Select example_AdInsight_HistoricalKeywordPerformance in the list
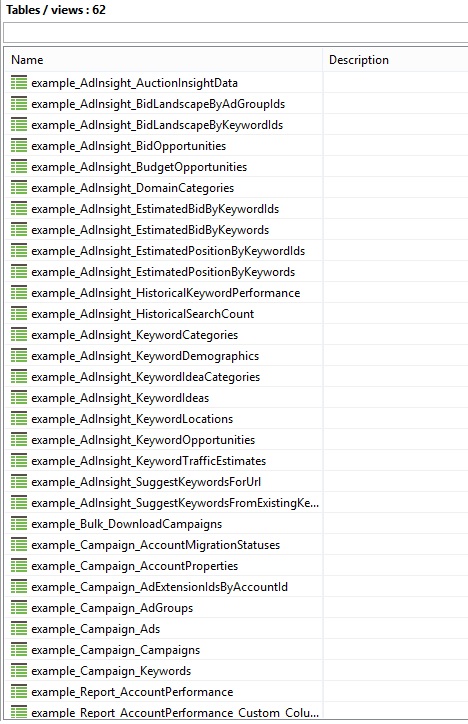 point(166,293)
